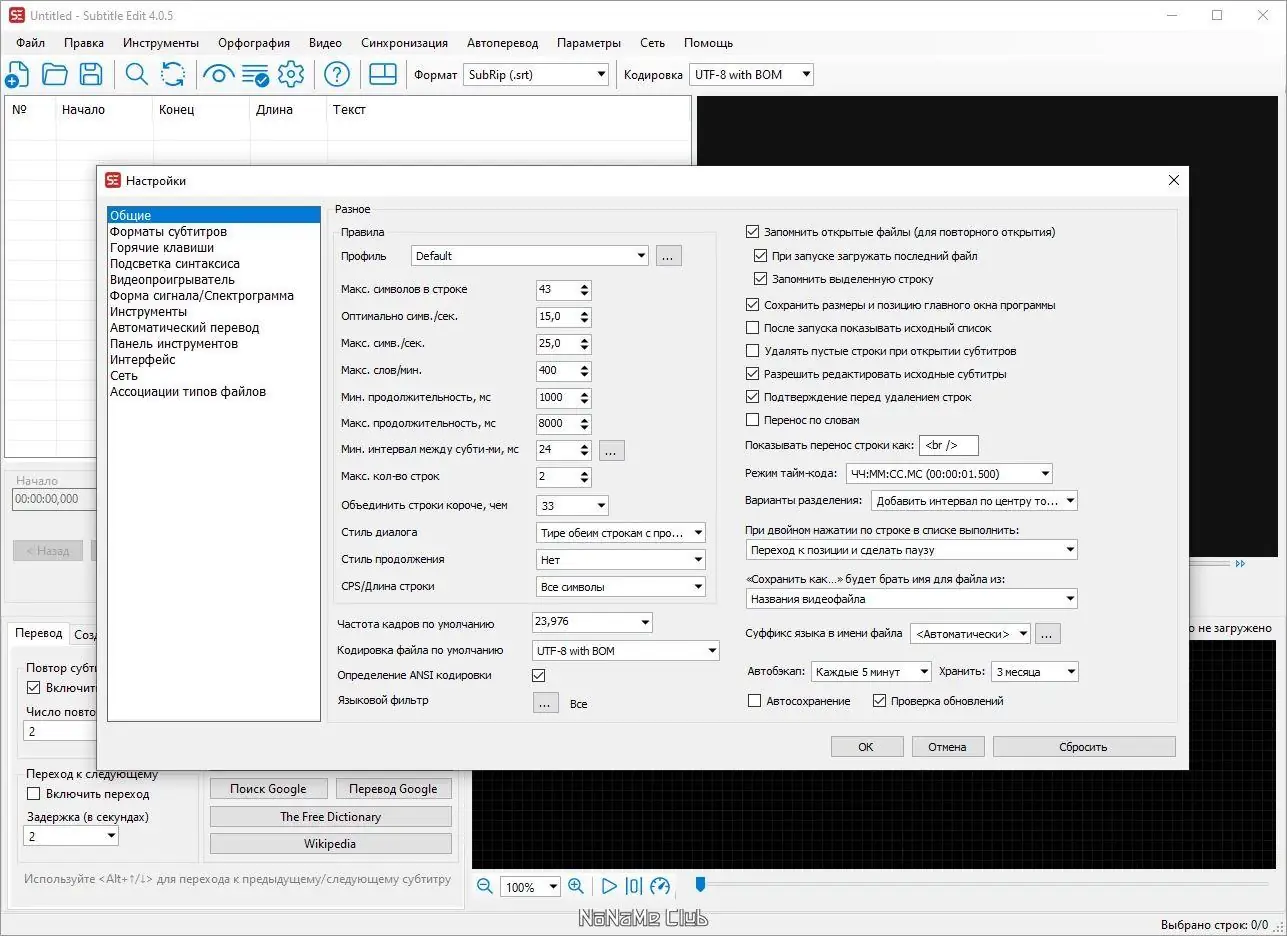Click the New subtitle file icon
Viewport: 1287px width, 936px height.
[17, 75]
